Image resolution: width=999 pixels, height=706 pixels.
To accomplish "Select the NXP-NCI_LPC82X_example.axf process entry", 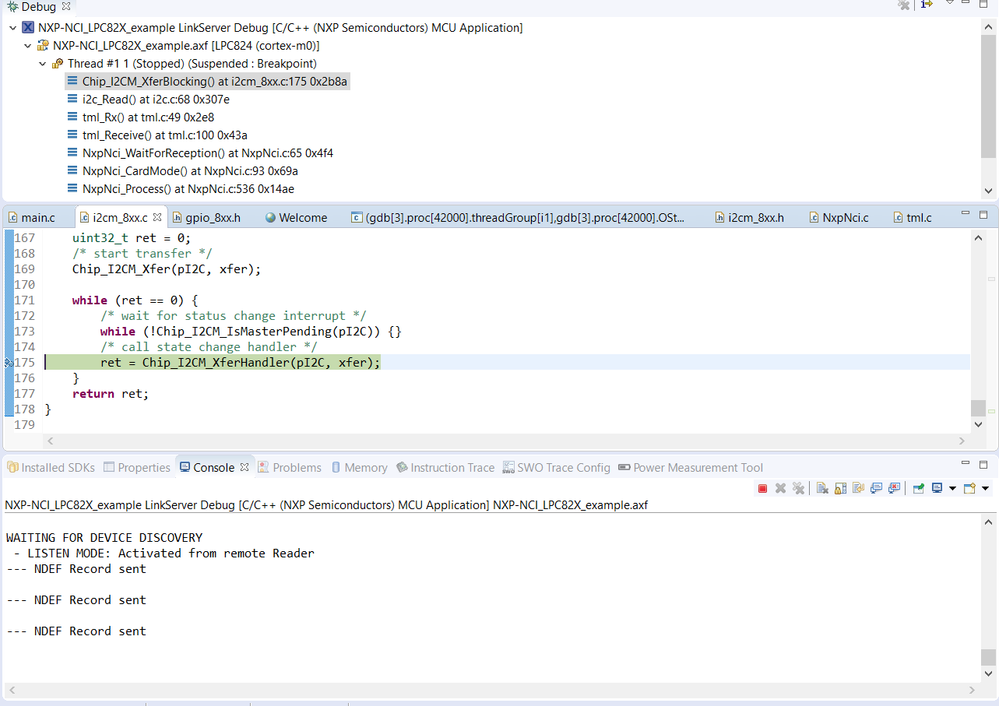I will point(178,46).
